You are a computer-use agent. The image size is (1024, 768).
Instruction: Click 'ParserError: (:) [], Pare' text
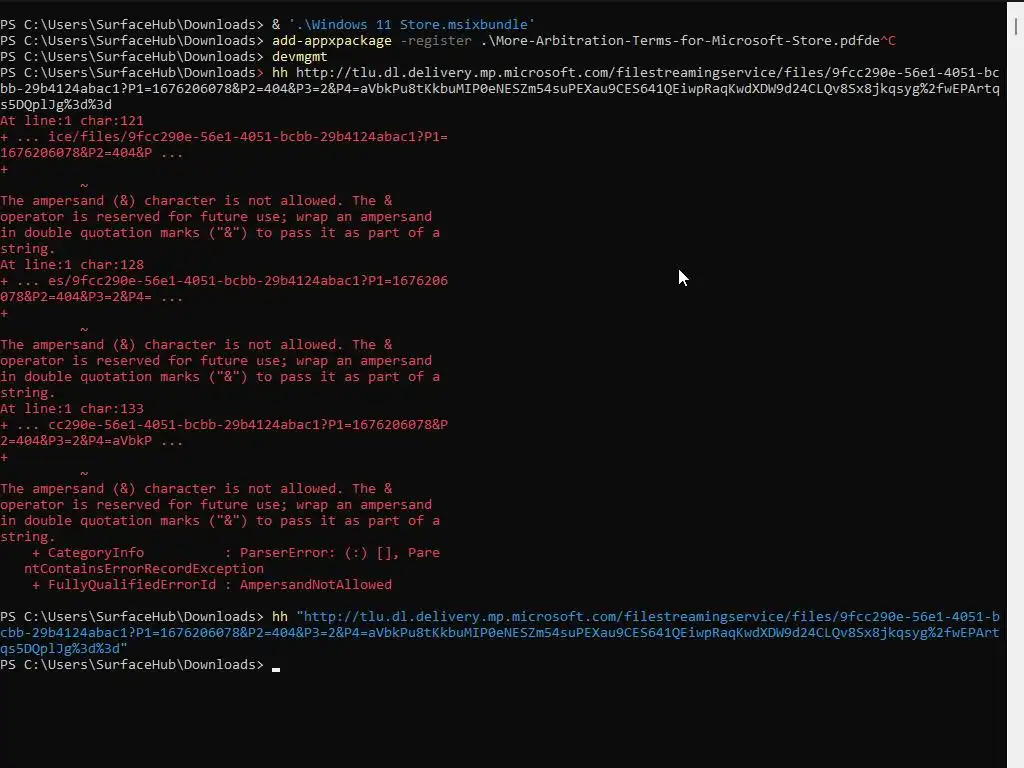click(x=340, y=552)
